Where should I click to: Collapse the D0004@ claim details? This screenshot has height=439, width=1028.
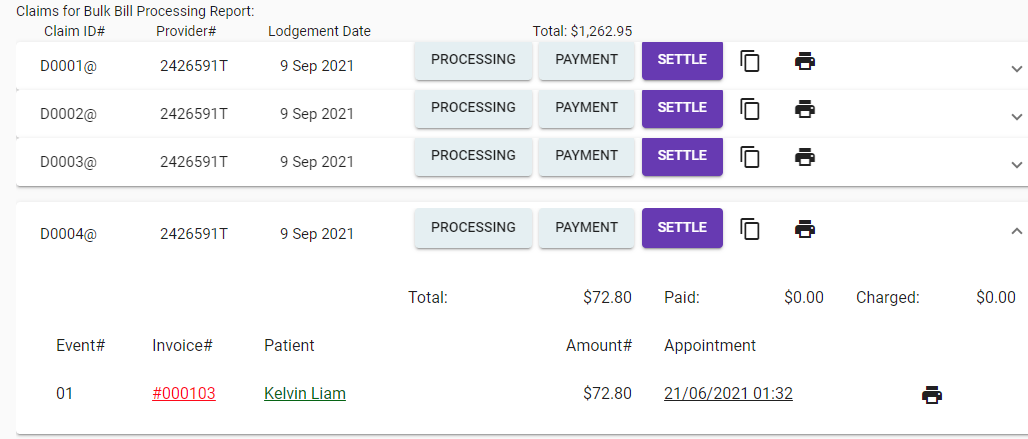(x=1016, y=231)
